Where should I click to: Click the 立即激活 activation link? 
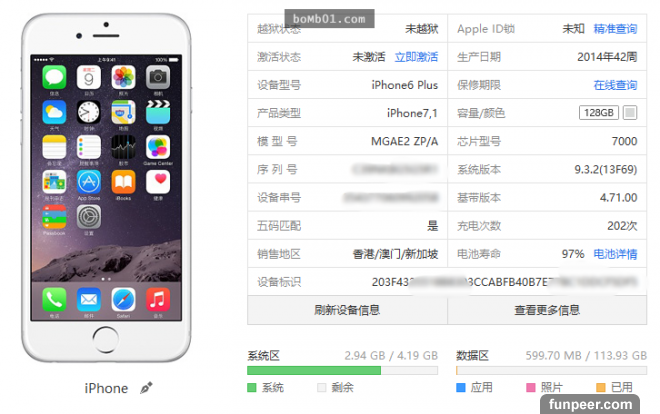click(416, 57)
